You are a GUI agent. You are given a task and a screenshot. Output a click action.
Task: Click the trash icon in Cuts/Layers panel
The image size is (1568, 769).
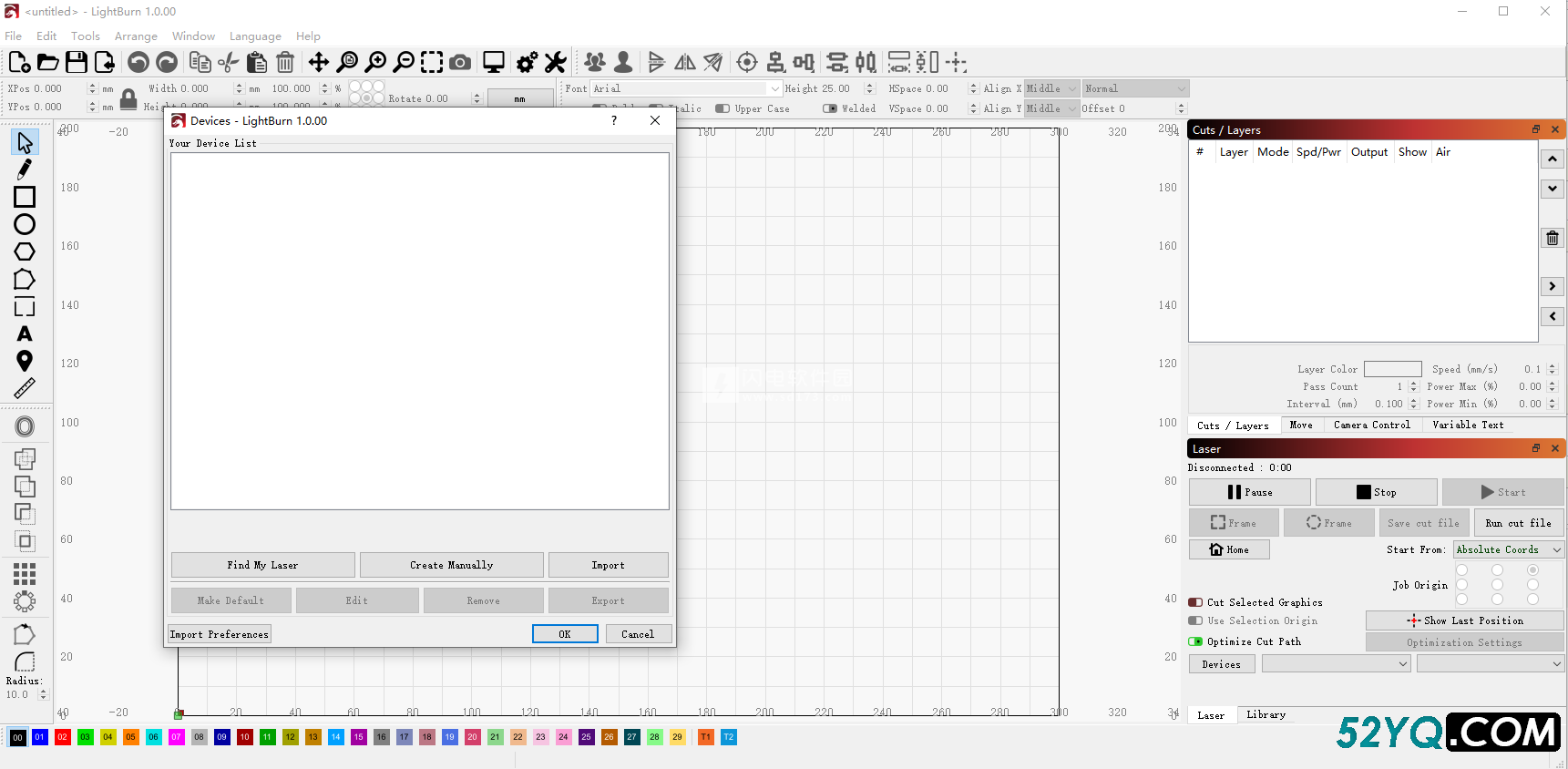coord(1553,239)
